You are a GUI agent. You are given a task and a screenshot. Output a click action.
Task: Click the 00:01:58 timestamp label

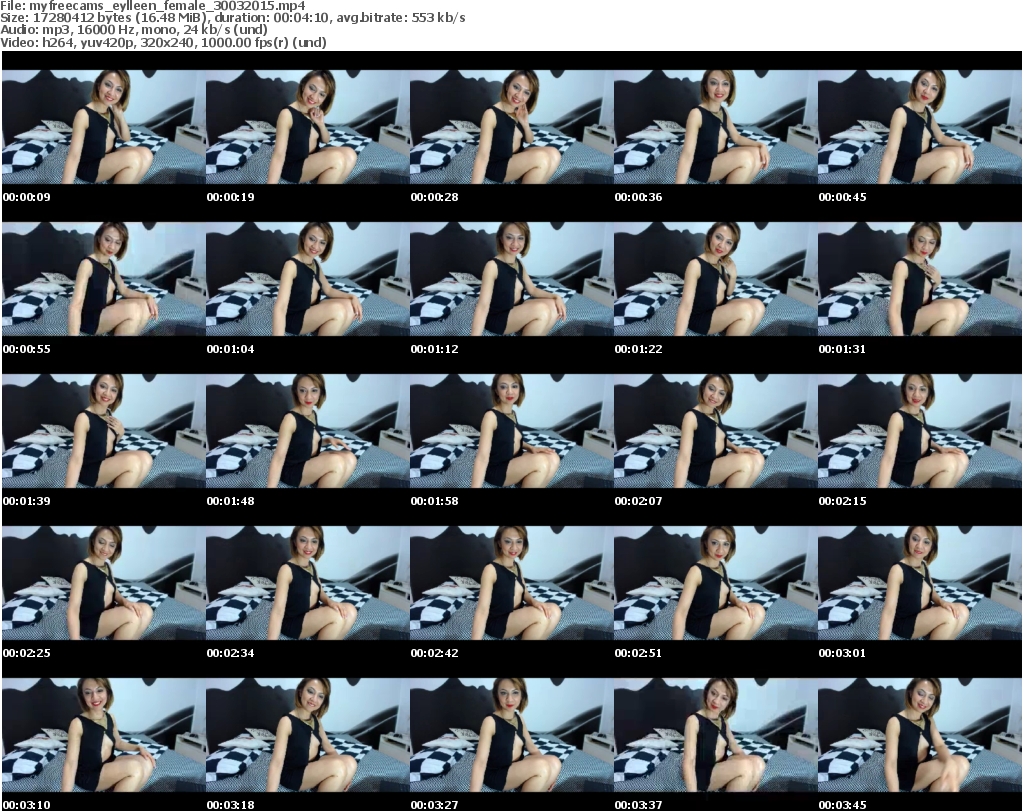coord(434,501)
